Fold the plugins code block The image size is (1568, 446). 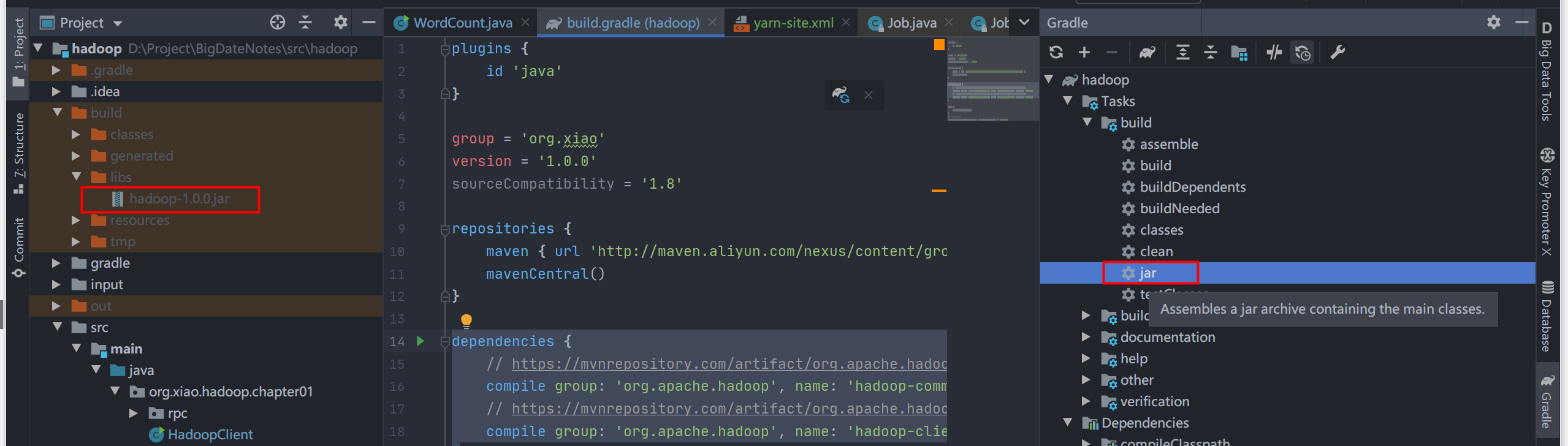446,49
